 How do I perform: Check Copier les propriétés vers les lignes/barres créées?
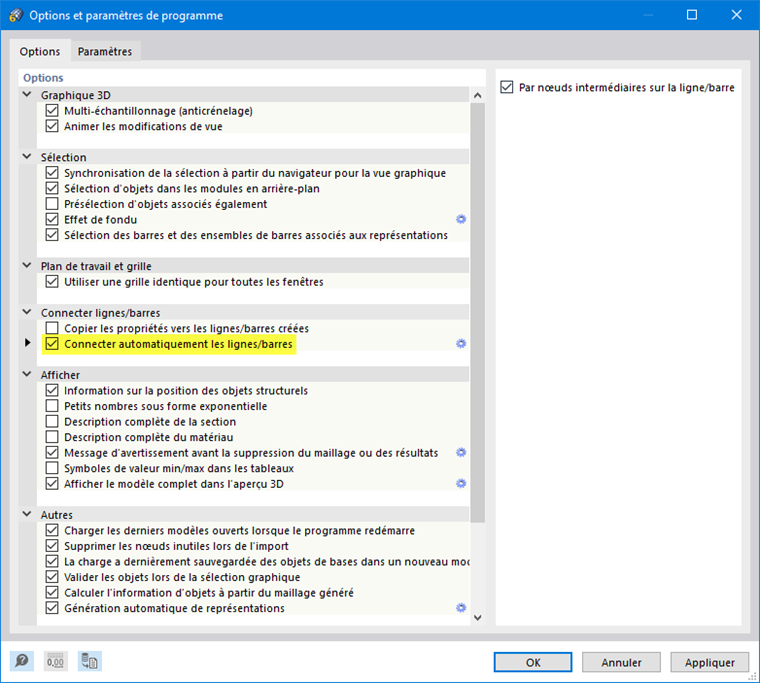click(52, 328)
